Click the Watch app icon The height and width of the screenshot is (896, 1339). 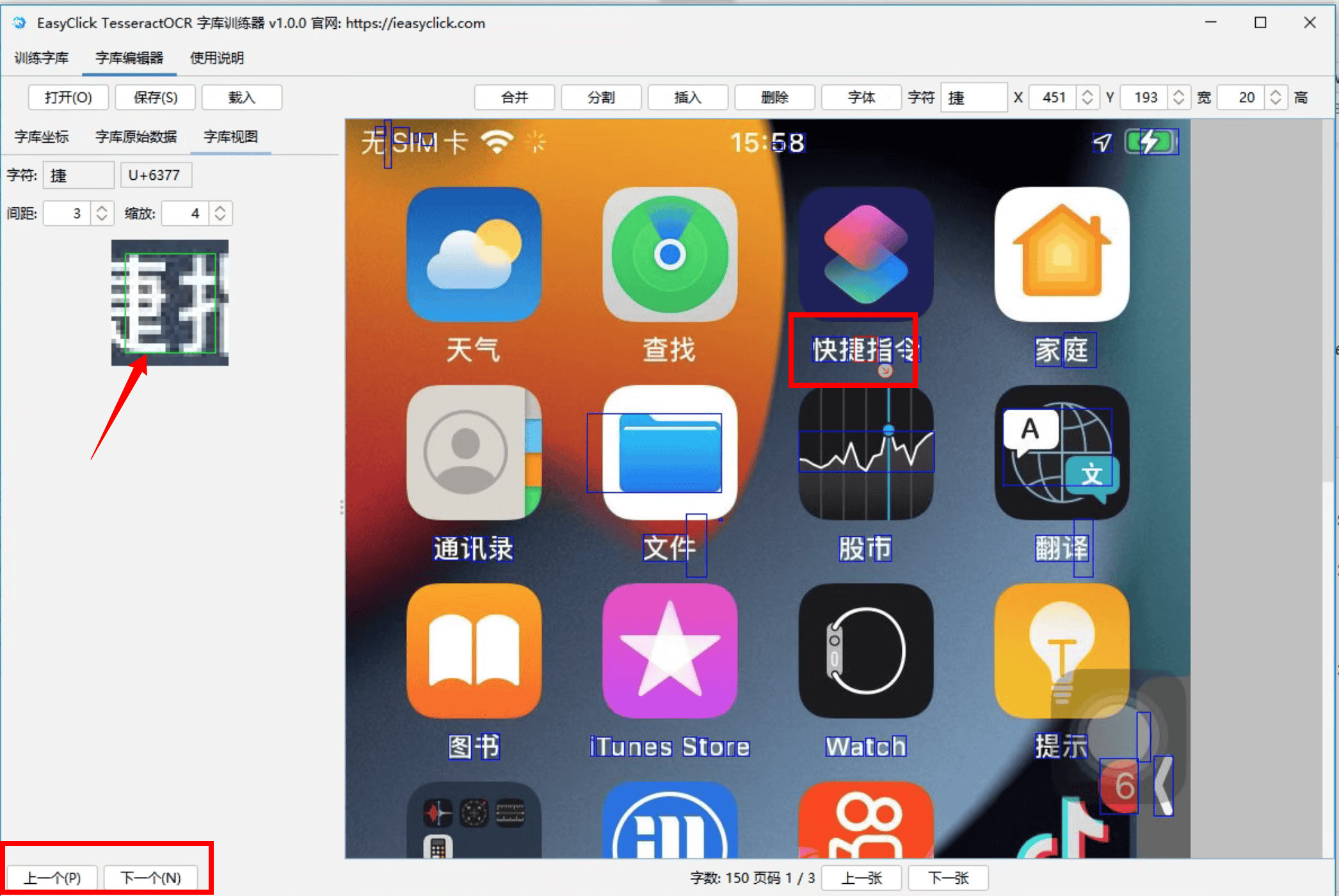point(865,651)
